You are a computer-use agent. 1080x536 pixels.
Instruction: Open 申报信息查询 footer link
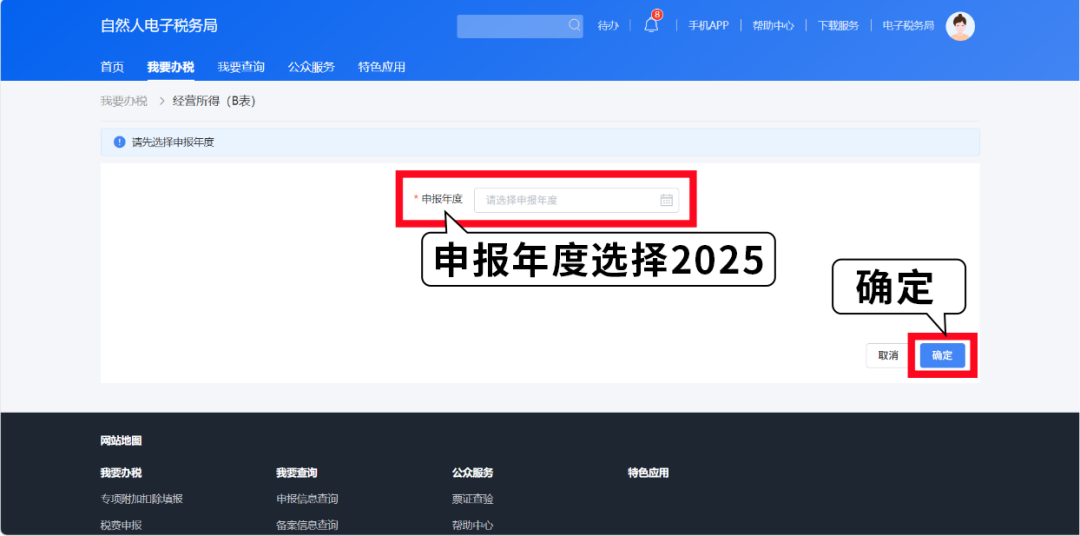click(307, 499)
